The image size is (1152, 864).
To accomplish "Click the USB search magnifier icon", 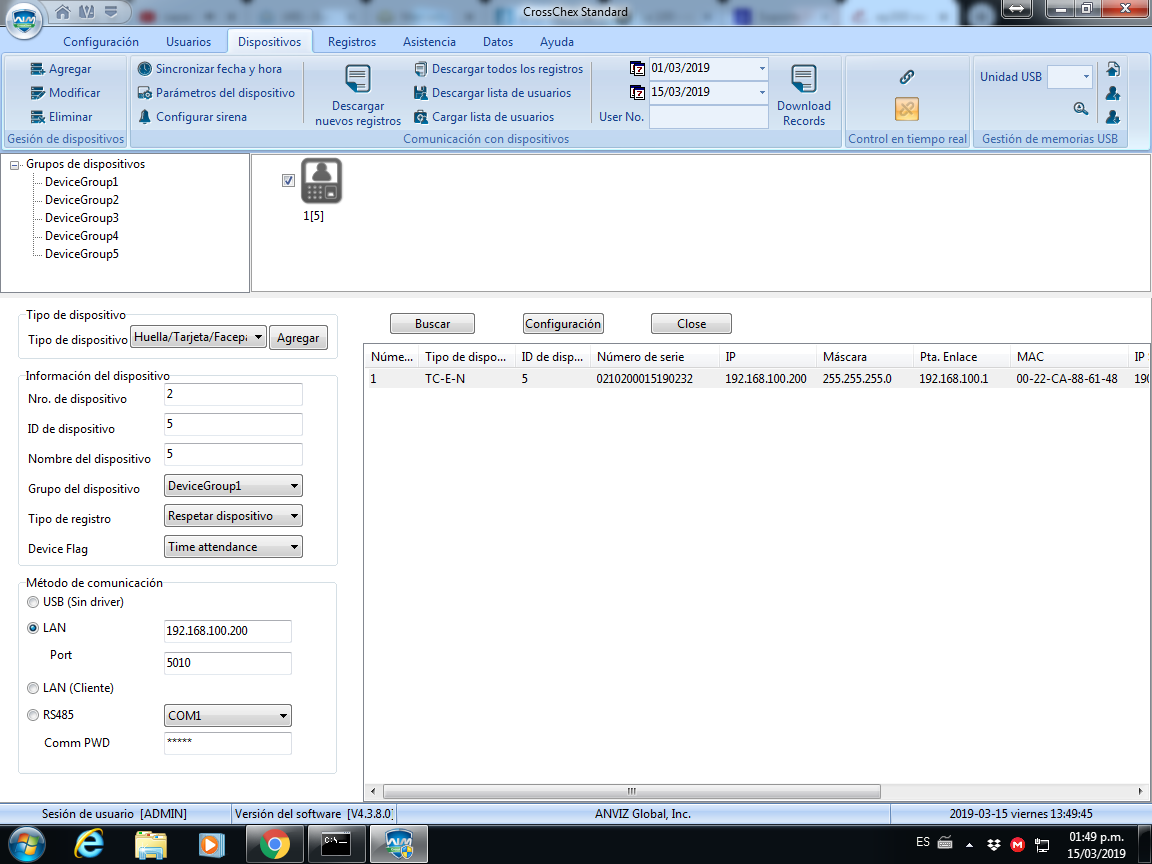I will click(1081, 109).
